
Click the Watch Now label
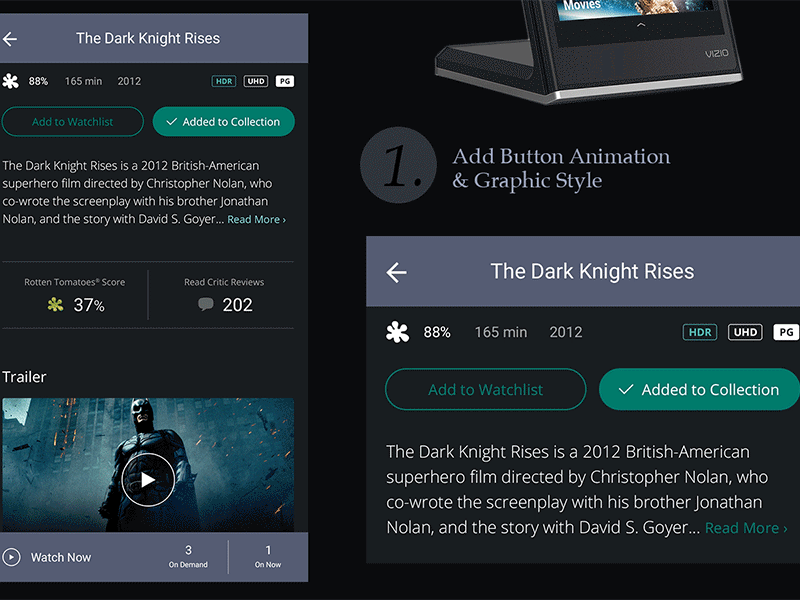point(61,557)
